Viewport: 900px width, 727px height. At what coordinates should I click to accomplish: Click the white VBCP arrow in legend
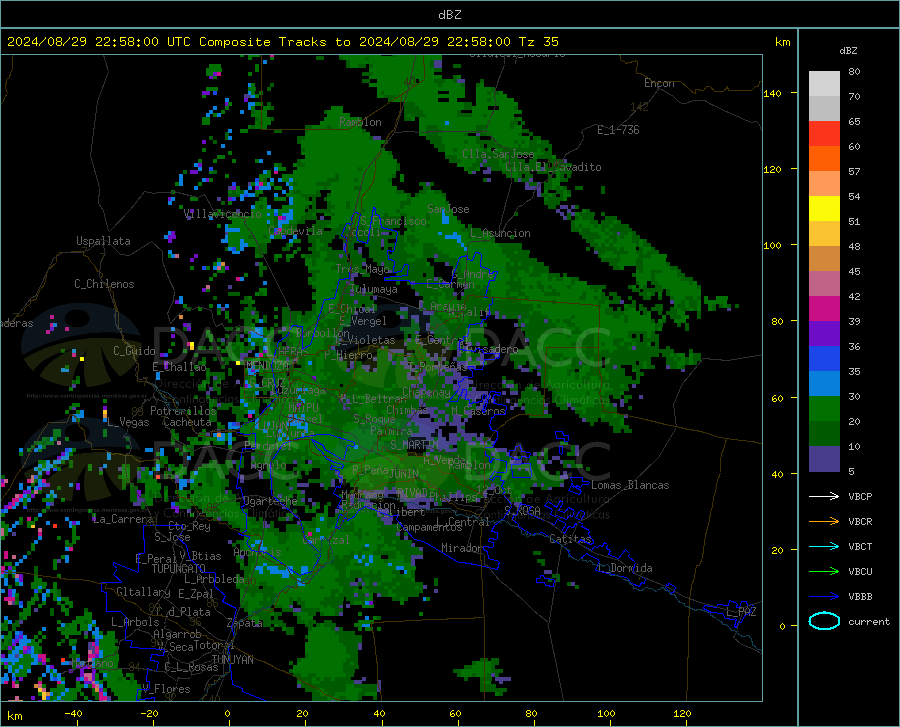[824, 496]
